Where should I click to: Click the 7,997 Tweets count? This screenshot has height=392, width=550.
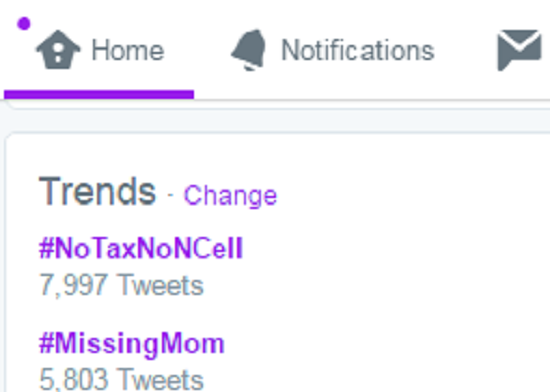(x=121, y=285)
